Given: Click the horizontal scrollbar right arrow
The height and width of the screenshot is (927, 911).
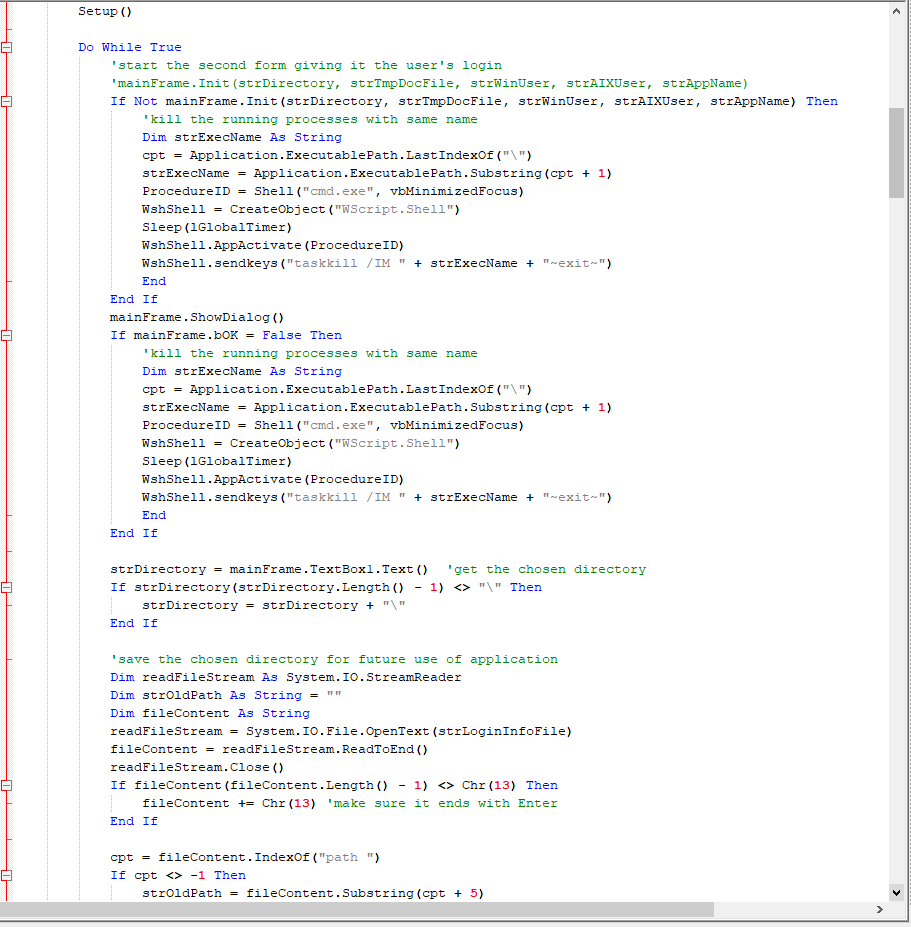Looking at the screenshot, I should [x=880, y=909].
